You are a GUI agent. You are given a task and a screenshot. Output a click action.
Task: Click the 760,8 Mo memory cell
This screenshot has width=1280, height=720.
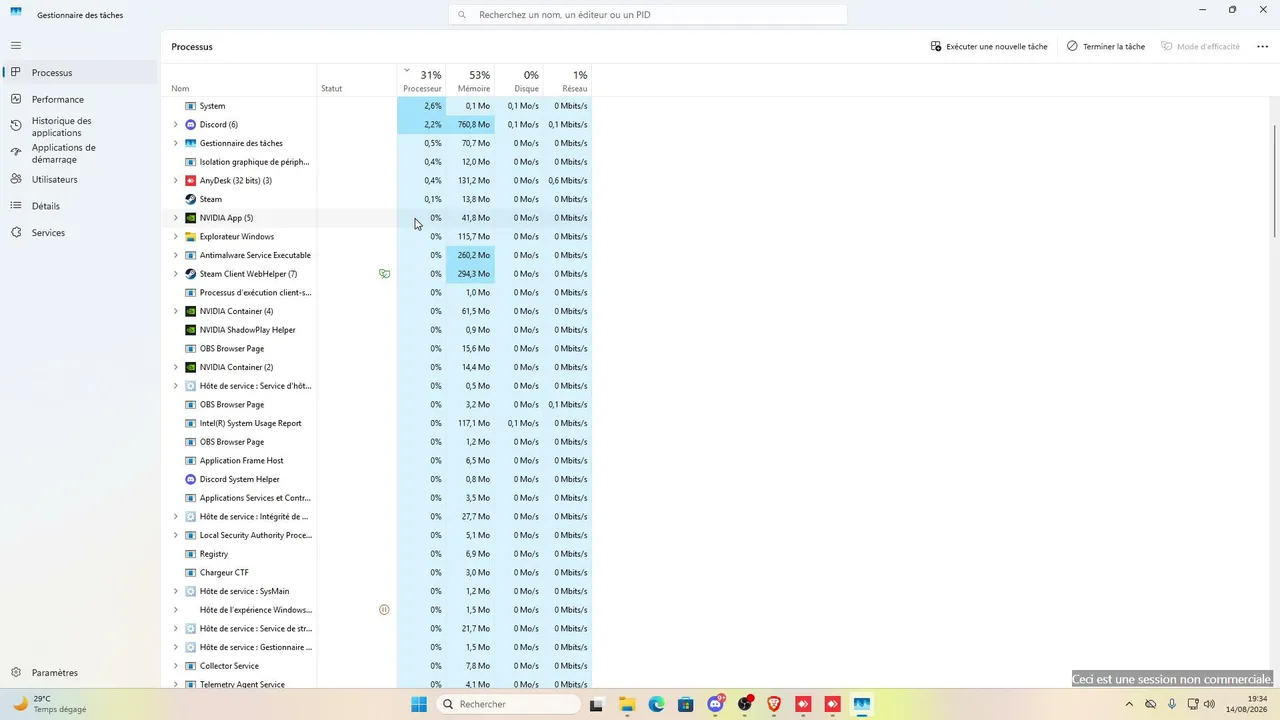470,125
